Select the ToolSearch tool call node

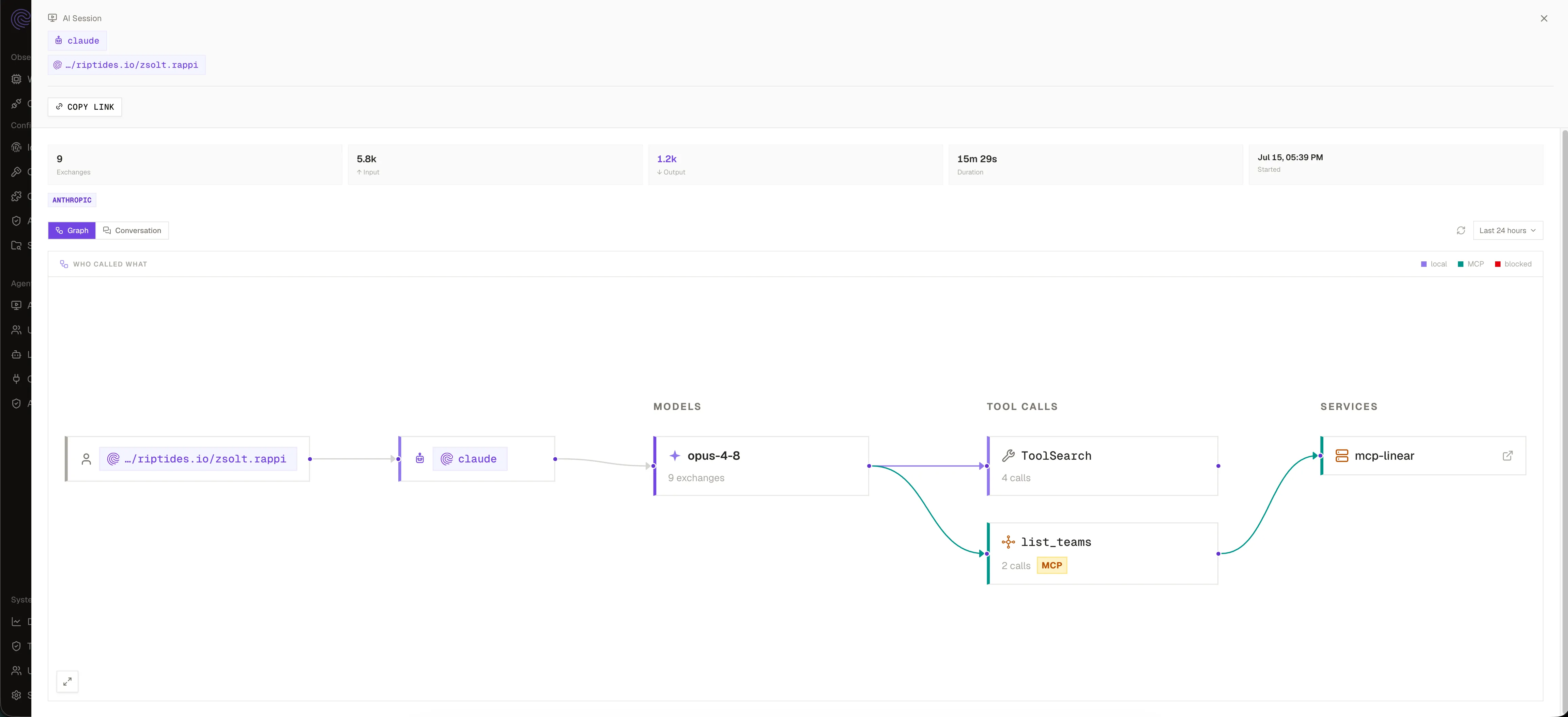tap(1102, 466)
